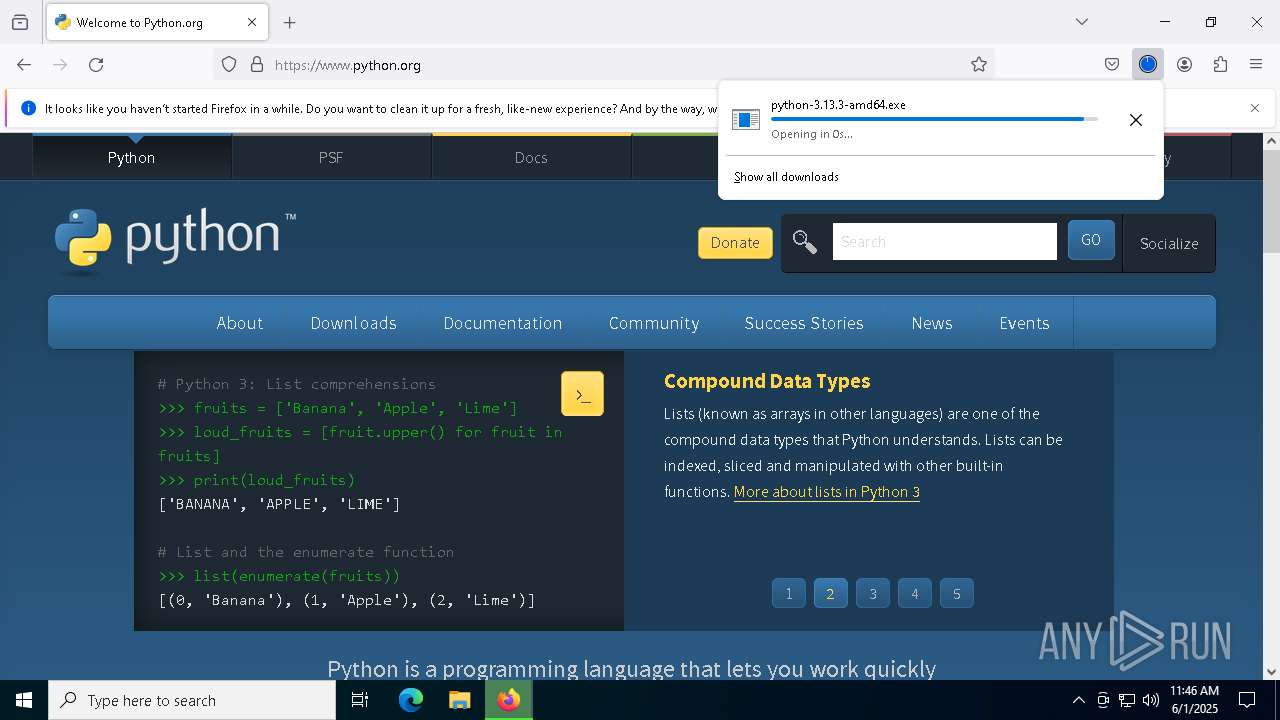
Task: Click the yellow Donate button
Action: tap(735, 242)
